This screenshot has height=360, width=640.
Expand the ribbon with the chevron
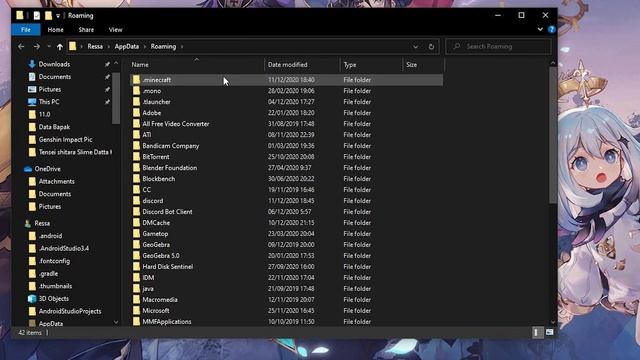(540, 29)
